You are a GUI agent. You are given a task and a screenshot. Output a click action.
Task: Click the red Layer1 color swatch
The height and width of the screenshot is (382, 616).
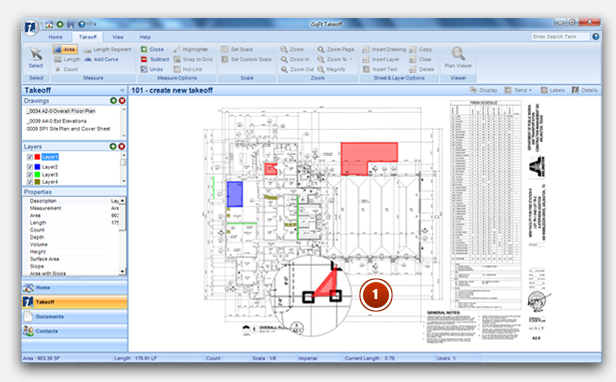[37, 157]
